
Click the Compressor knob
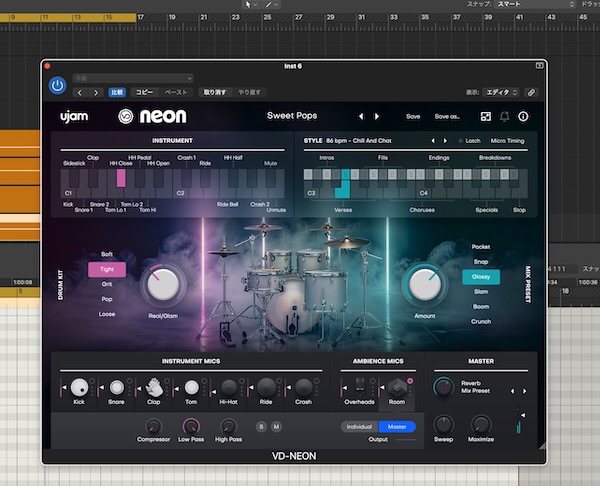pos(153,426)
